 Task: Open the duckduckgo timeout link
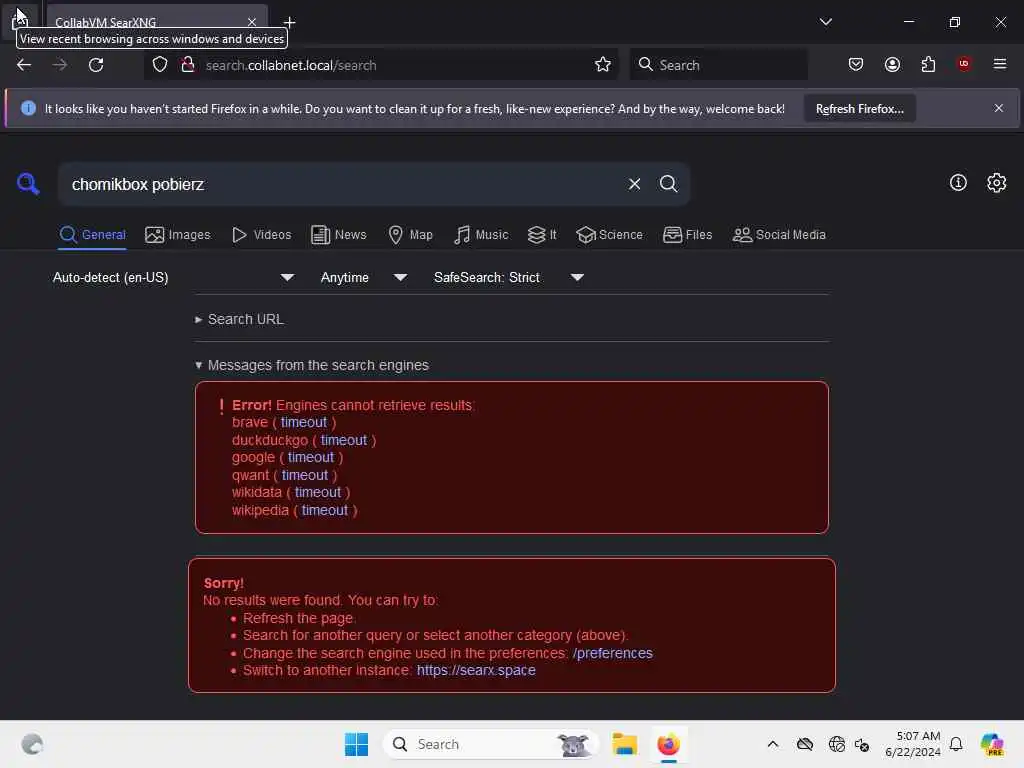(344, 440)
